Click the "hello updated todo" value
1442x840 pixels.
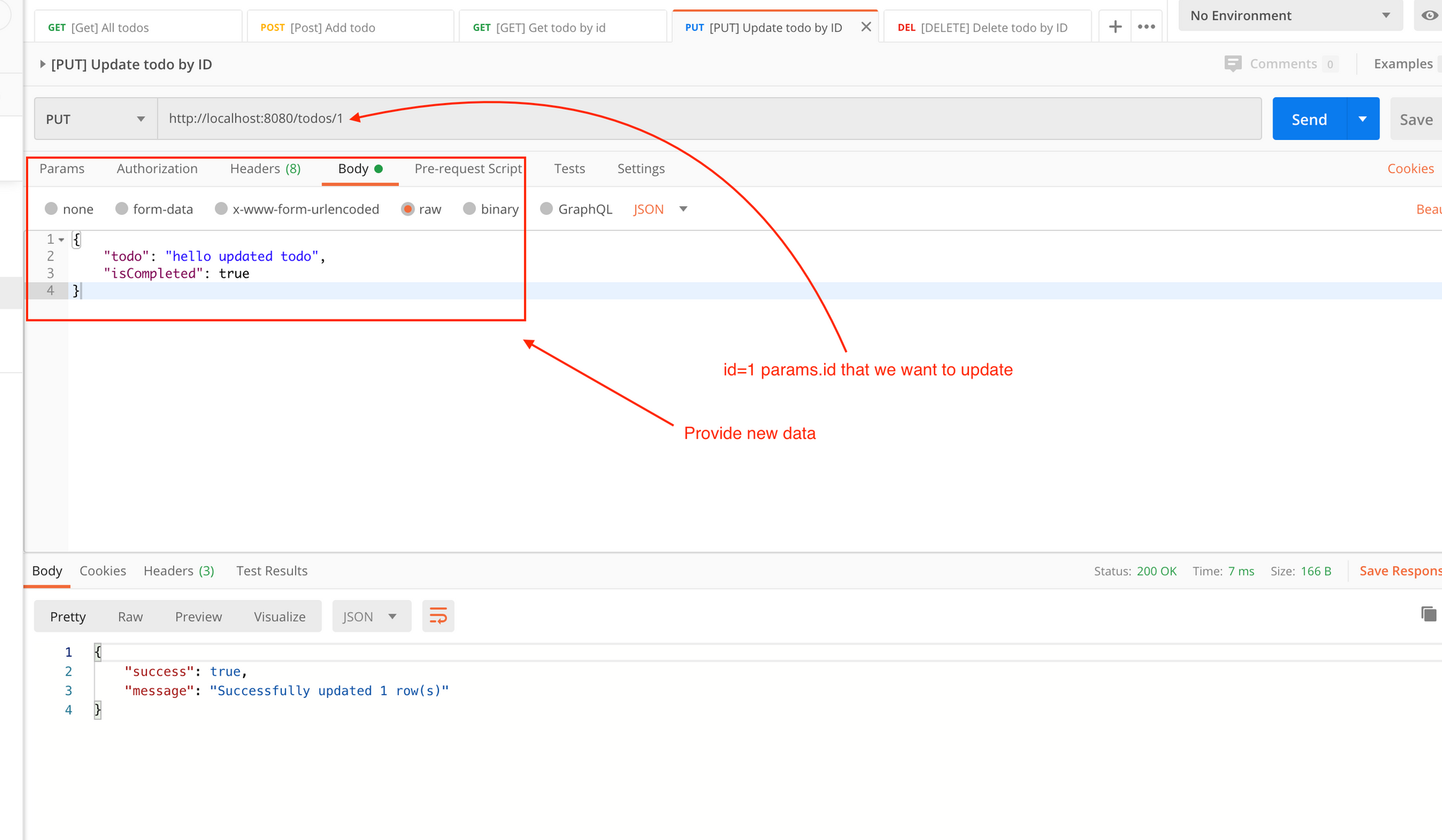tap(242, 256)
